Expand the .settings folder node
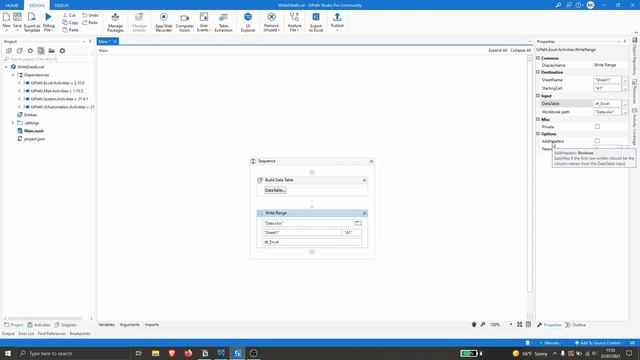This screenshot has height=360, width=640. click(13, 123)
